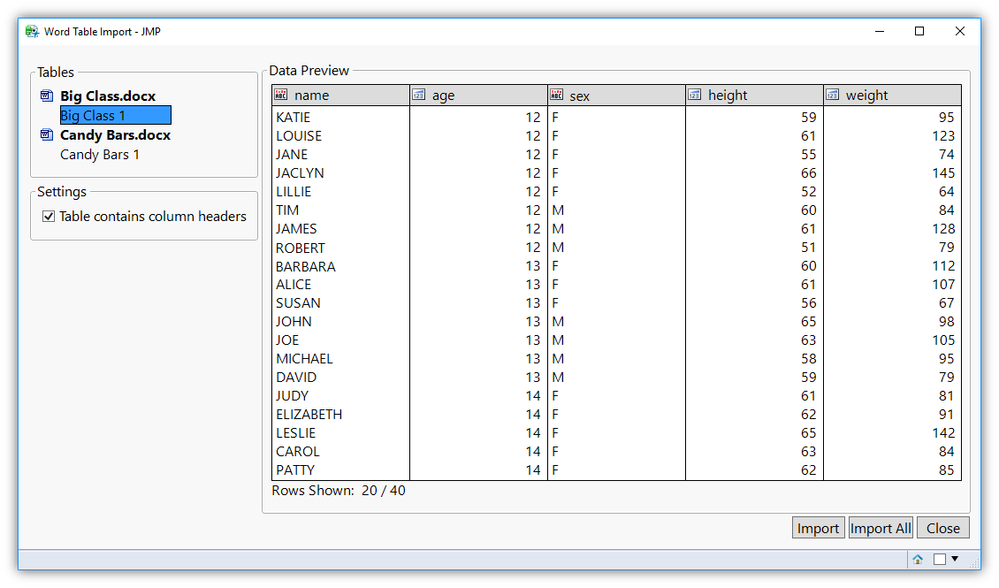Click the JMP home window icon in status bar
This screenshot has width=999, height=588.
coord(917,559)
